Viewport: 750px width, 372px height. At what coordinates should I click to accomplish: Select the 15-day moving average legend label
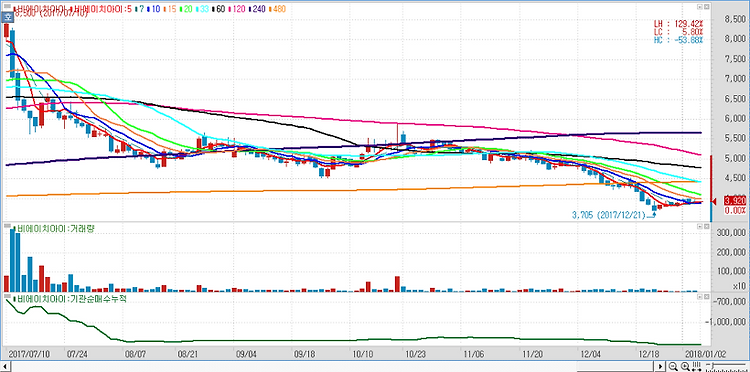pyautogui.click(x=170, y=9)
